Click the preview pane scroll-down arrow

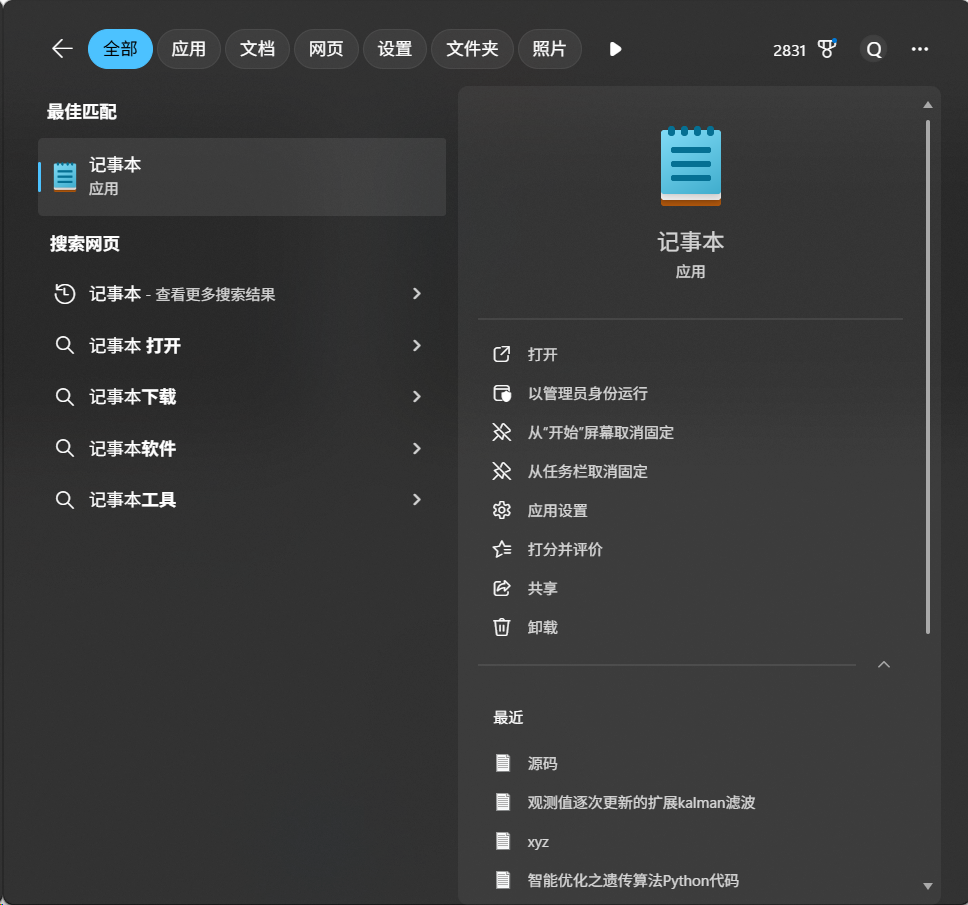(927, 886)
